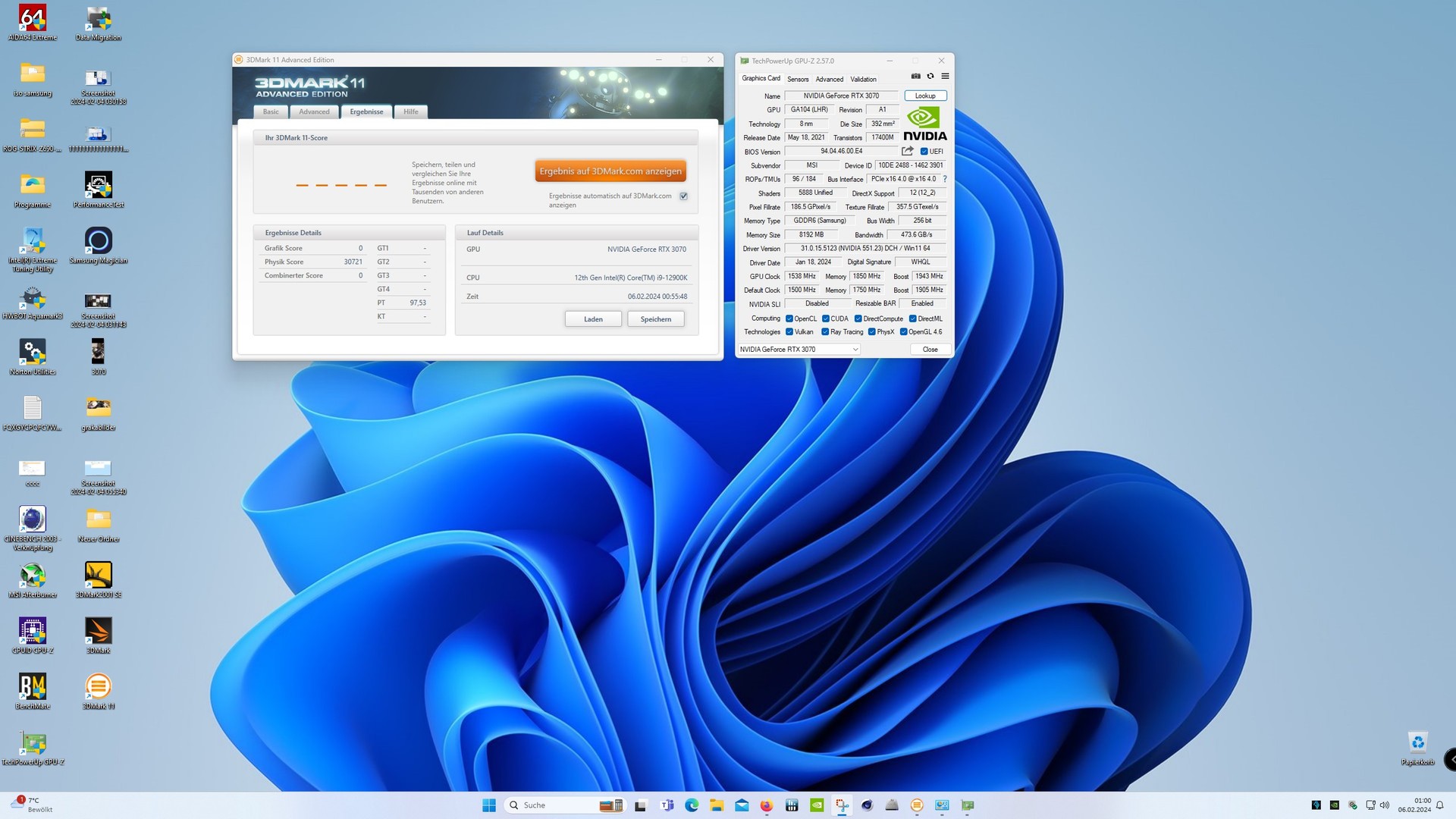Take a GPU-Z screenshot with camera icon
Viewport: 1456px width, 819px height.
pyautogui.click(x=915, y=76)
